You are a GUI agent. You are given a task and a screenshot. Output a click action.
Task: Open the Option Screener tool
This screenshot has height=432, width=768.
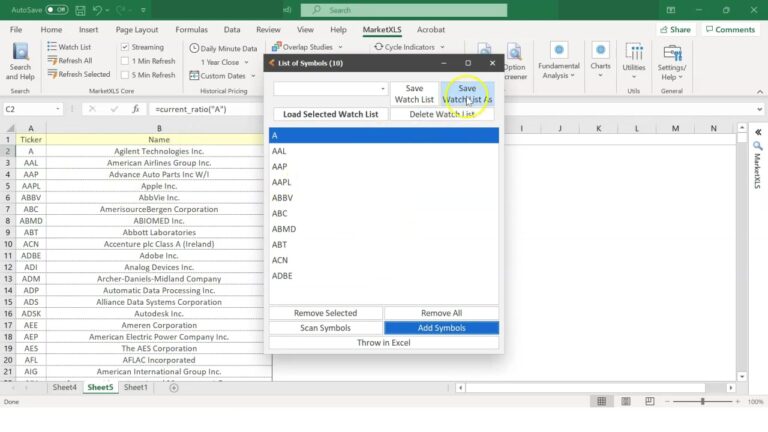pyautogui.click(x=514, y=61)
